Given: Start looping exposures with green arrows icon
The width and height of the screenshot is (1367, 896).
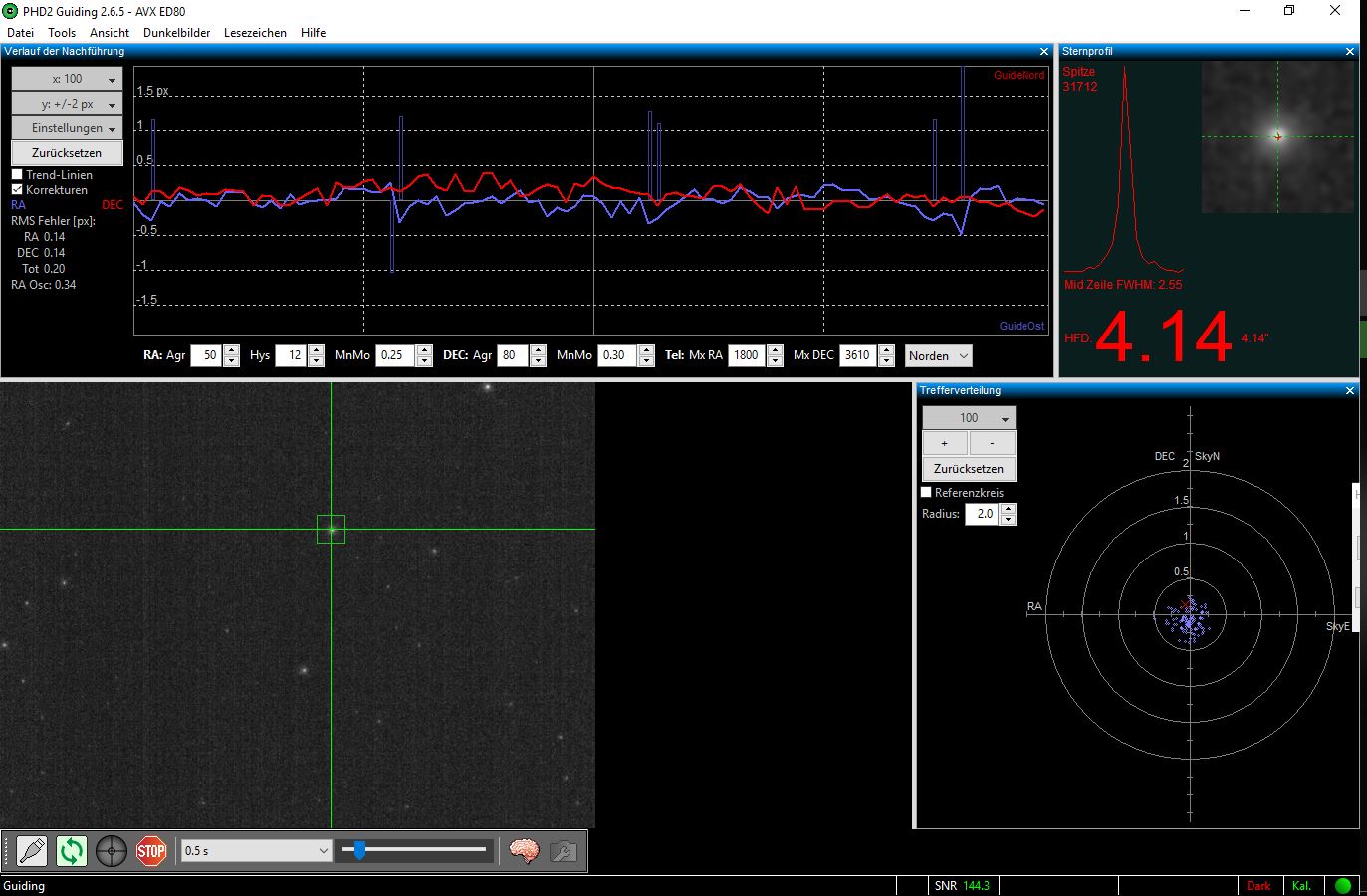Looking at the screenshot, I should (x=72, y=851).
